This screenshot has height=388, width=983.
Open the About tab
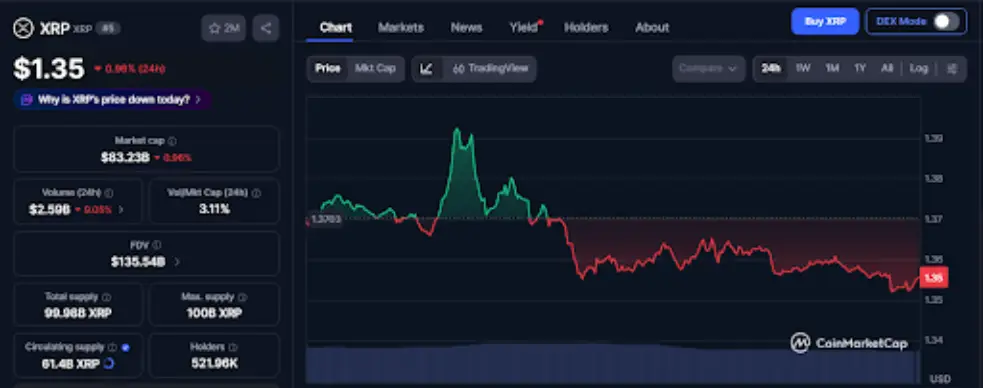[652, 28]
